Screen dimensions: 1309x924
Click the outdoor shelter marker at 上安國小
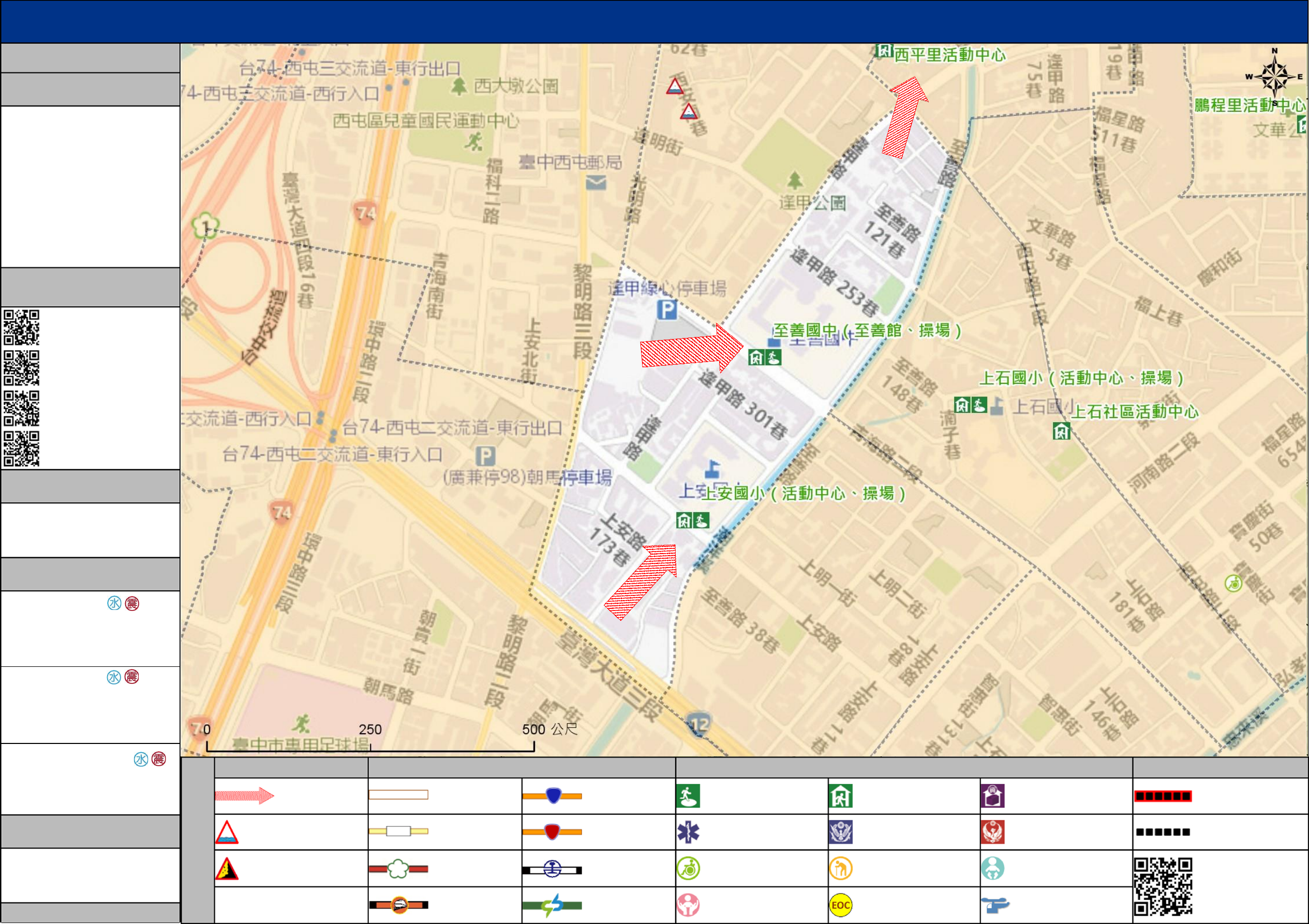point(701,520)
